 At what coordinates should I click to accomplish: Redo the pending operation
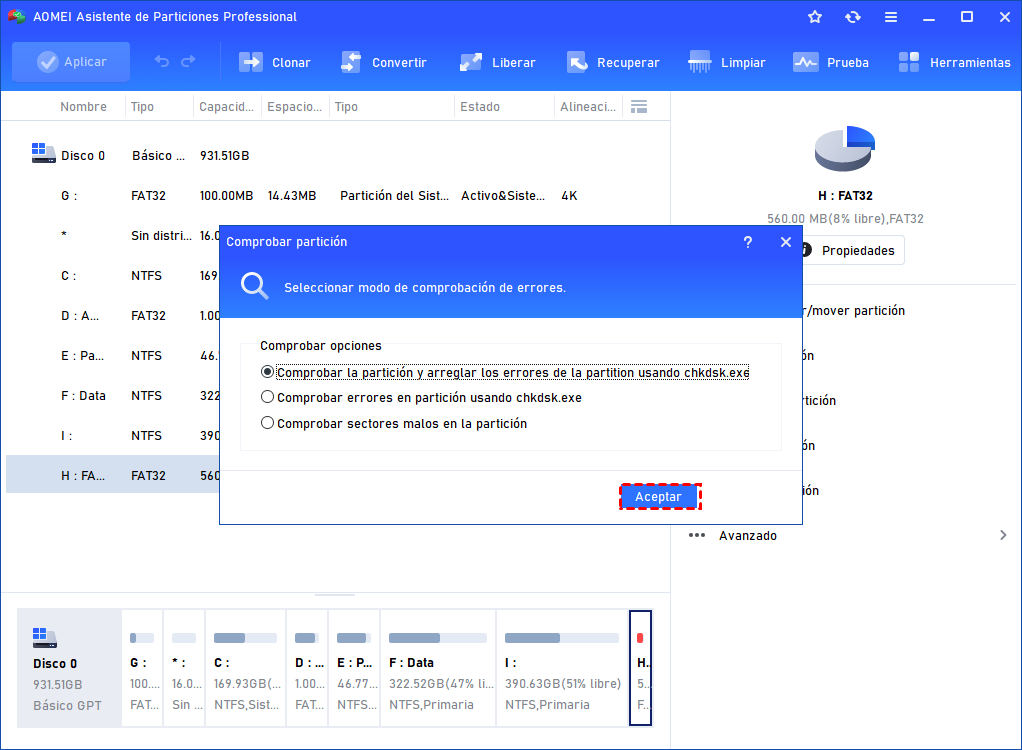[x=188, y=62]
